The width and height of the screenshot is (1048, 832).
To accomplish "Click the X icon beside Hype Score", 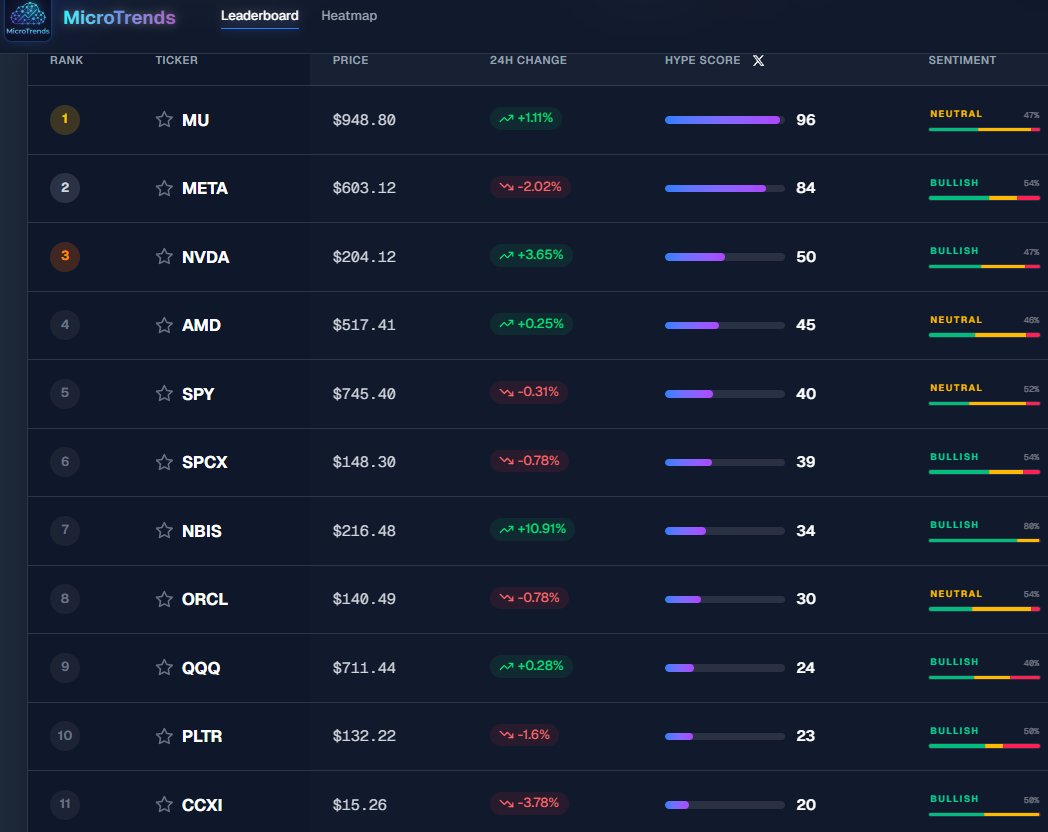I will point(758,61).
